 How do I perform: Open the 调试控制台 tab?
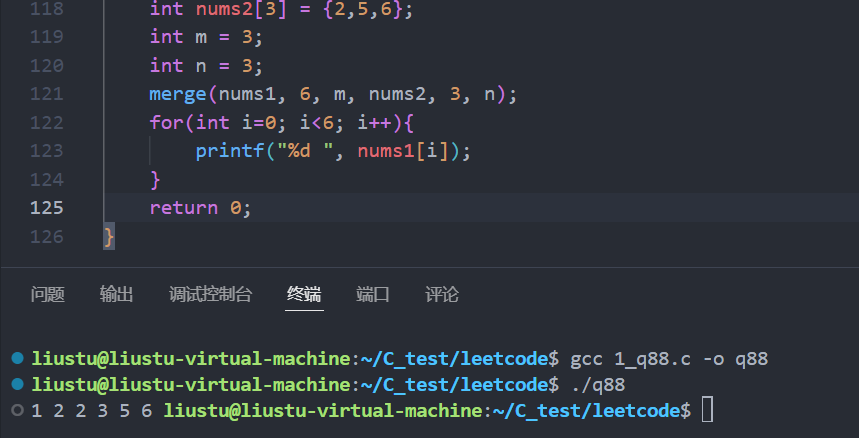(210, 294)
